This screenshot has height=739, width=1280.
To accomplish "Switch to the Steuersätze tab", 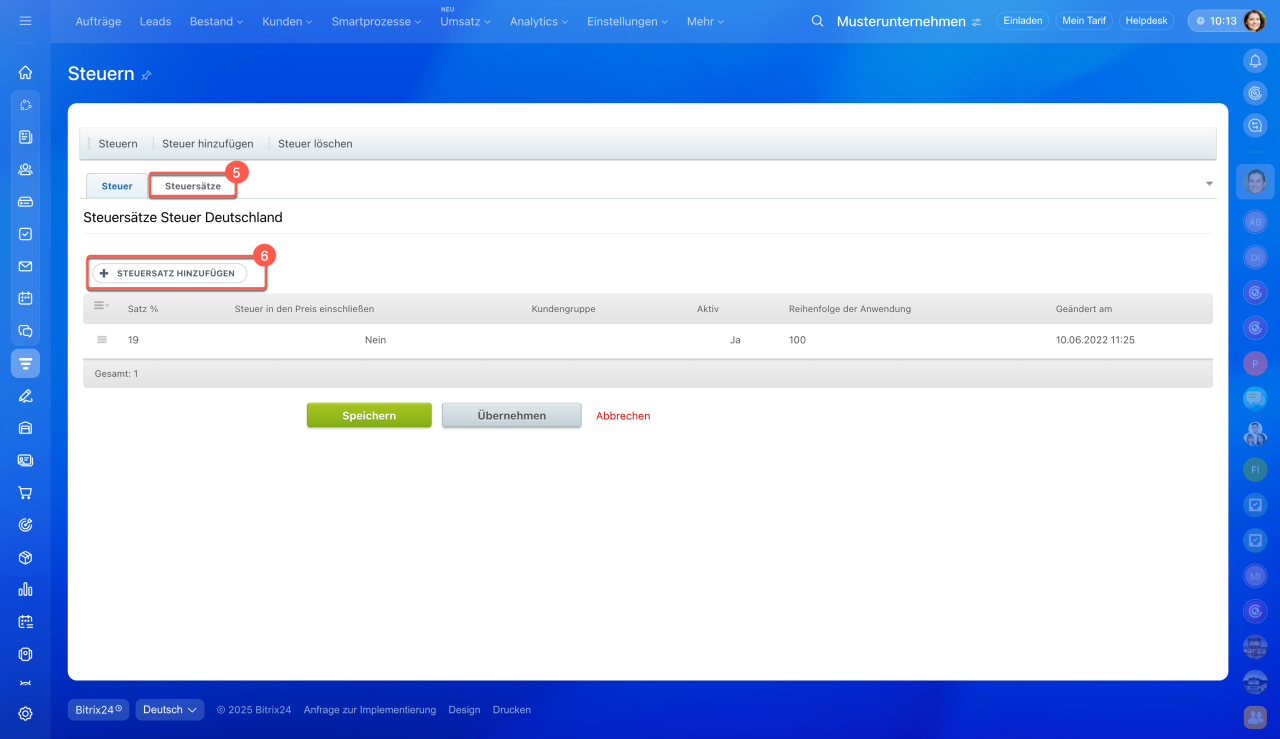I will (193, 186).
